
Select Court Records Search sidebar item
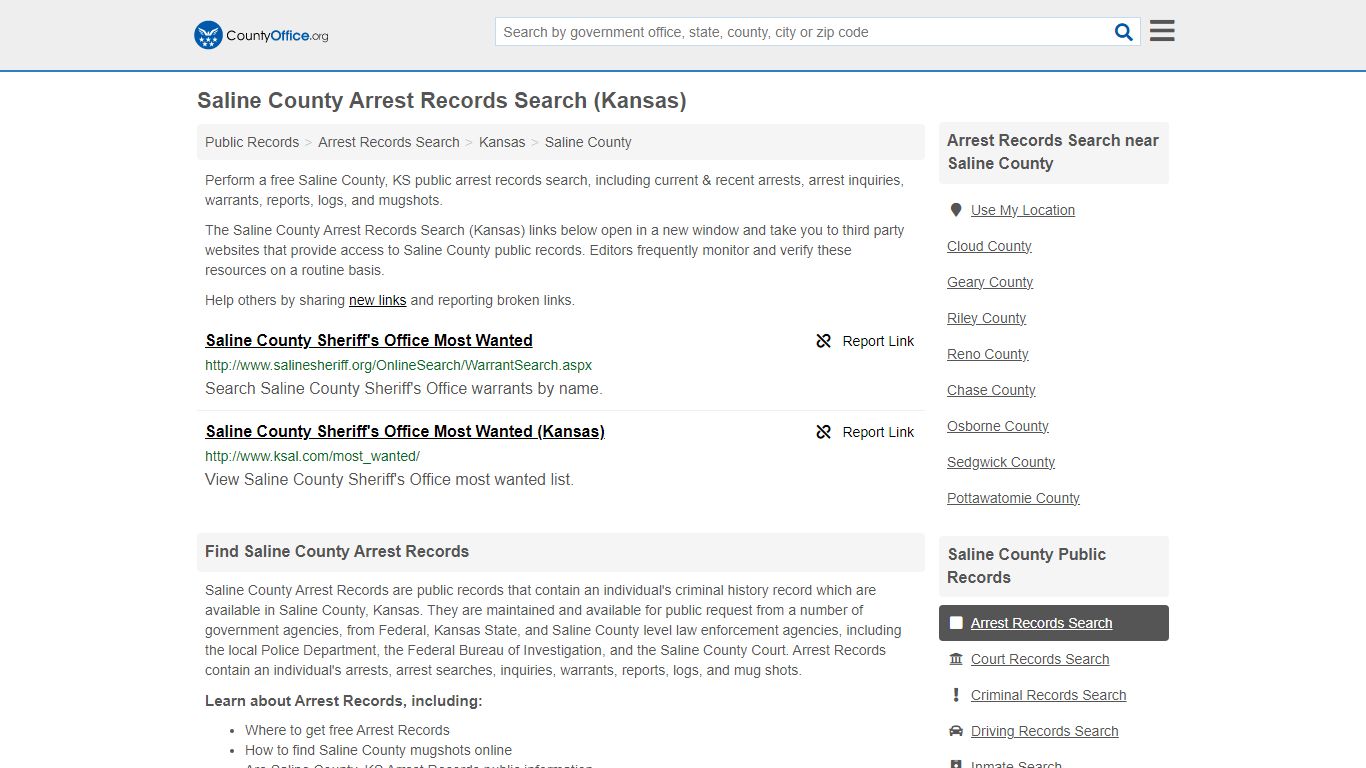[1040, 659]
